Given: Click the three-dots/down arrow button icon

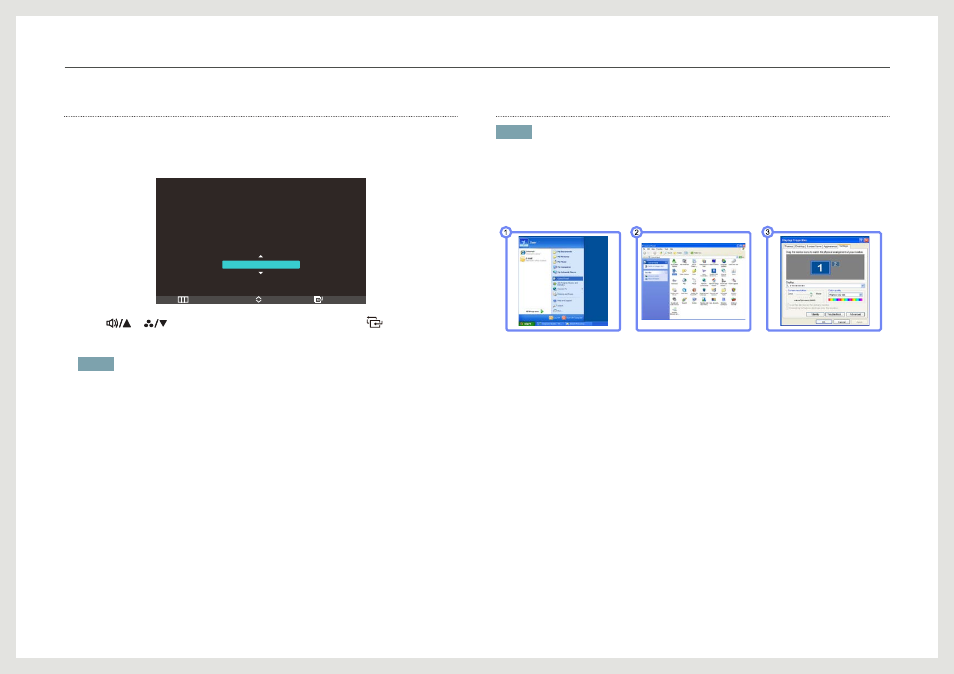Looking at the screenshot, I should [x=155, y=323].
